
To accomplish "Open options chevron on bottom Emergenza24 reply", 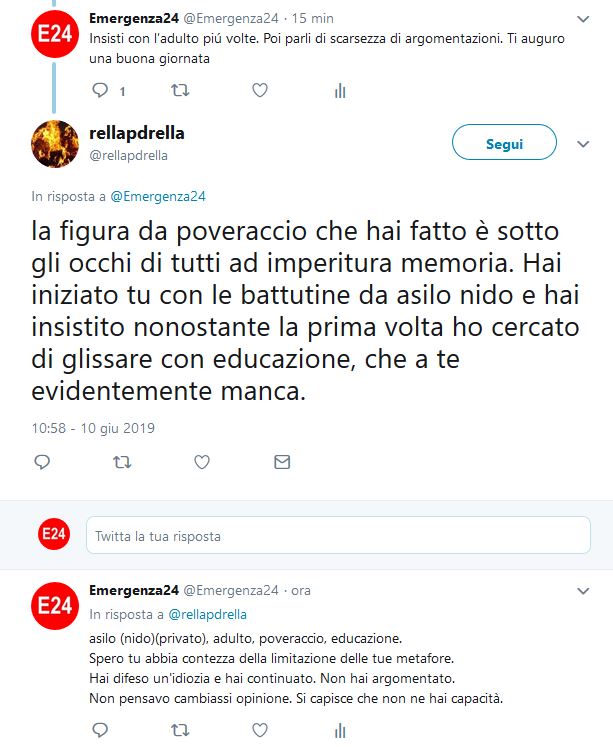I will (x=583, y=591).
